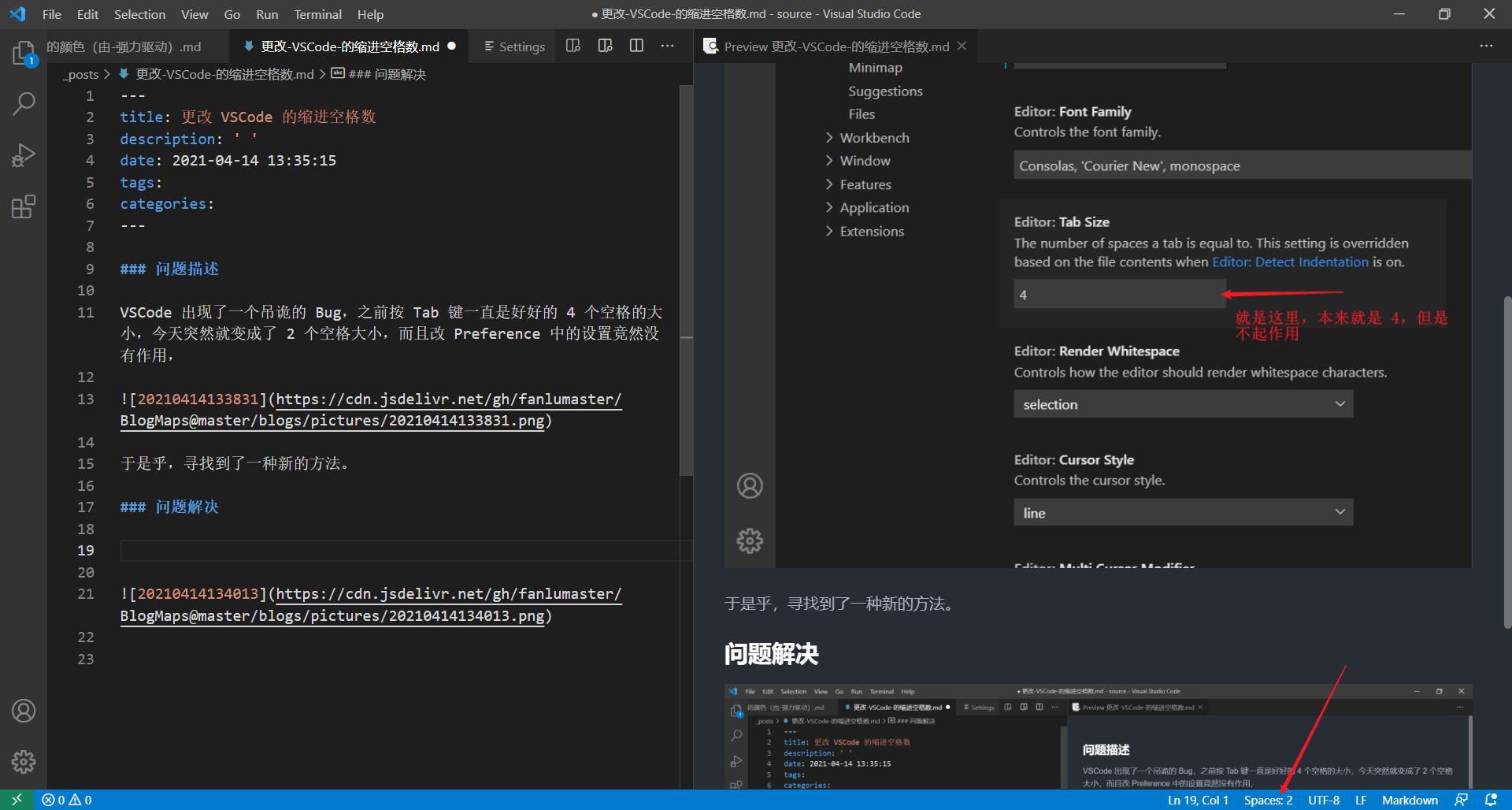This screenshot has height=810, width=1512.
Task: Change indentation via Spaces: 2 in status bar
Action: click(1268, 800)
